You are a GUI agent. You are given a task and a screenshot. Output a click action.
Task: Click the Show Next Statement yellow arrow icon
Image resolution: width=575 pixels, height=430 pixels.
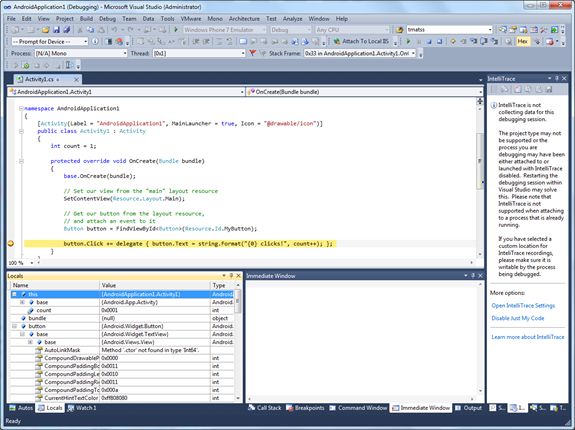pyautogui.click(x=453, y=41)
